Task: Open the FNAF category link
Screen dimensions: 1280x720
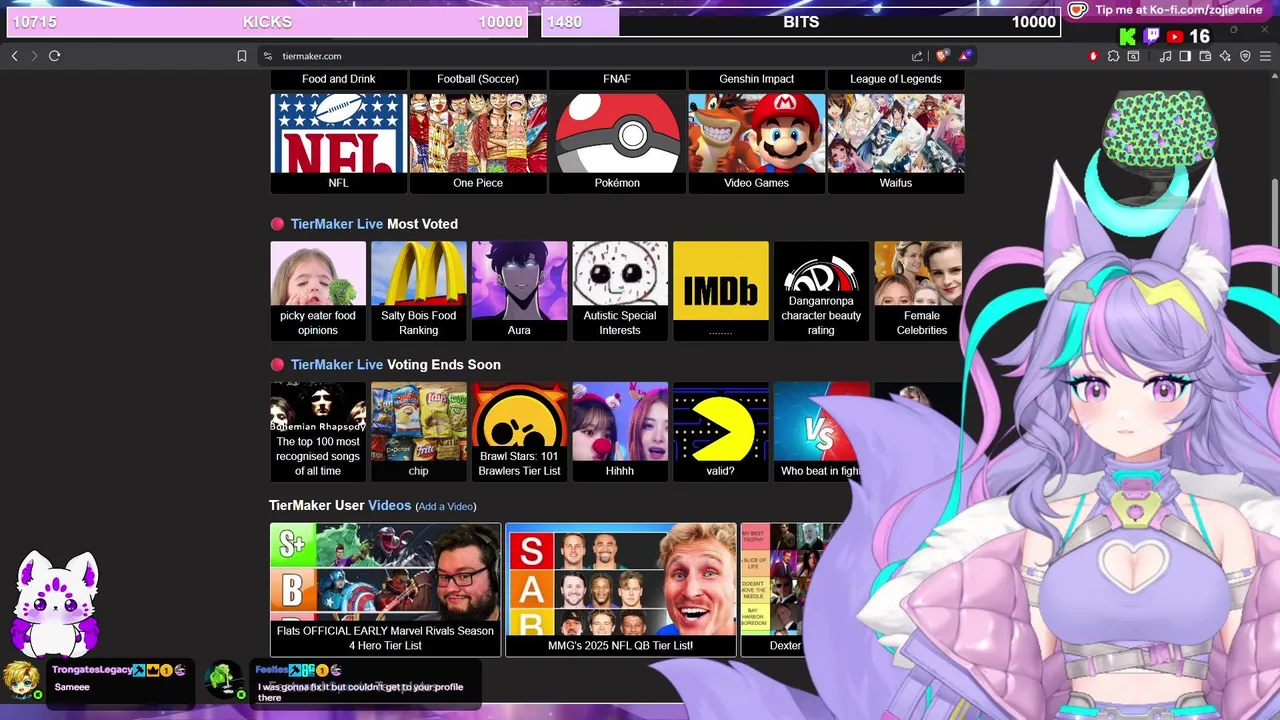Action: pyautogui.click(x=617, y=79)
